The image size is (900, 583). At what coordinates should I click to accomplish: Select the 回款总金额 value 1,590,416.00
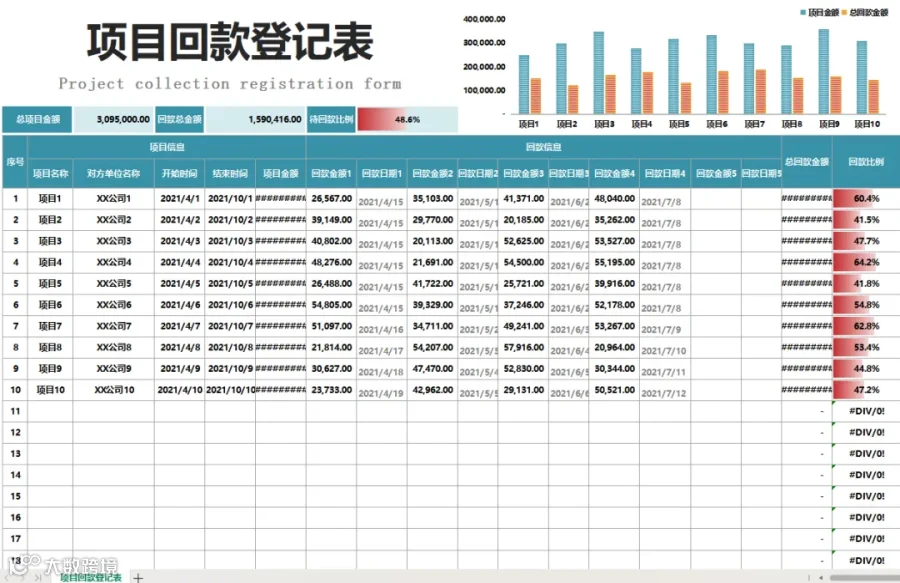pyautogui.click(x=255, y=119)
